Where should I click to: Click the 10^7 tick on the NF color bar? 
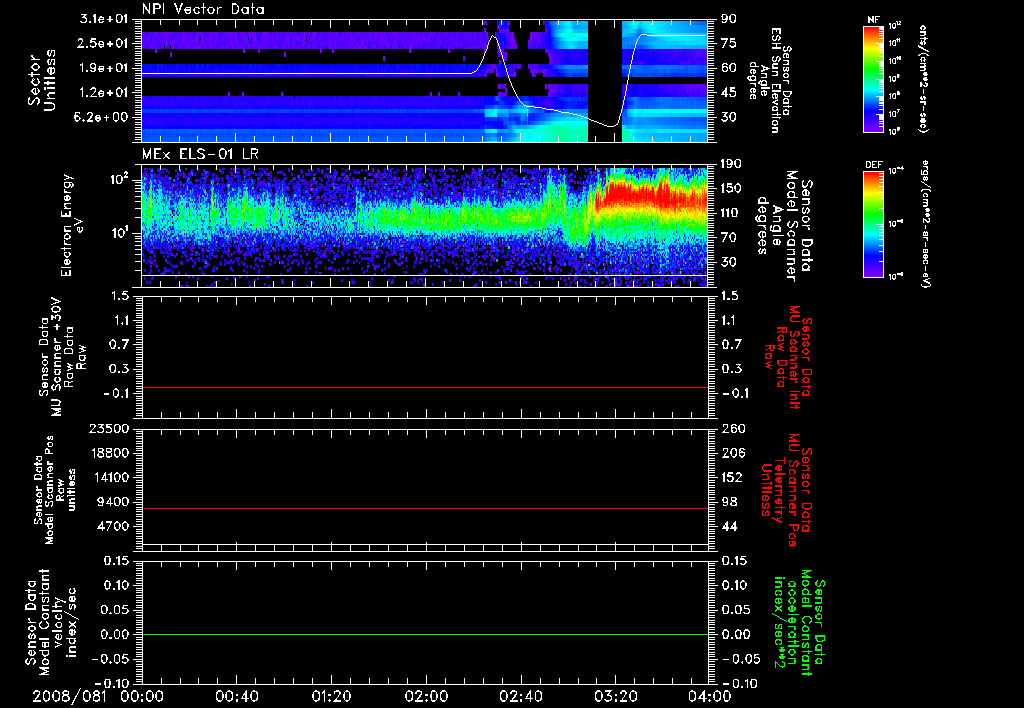click(x=895, y=114)
